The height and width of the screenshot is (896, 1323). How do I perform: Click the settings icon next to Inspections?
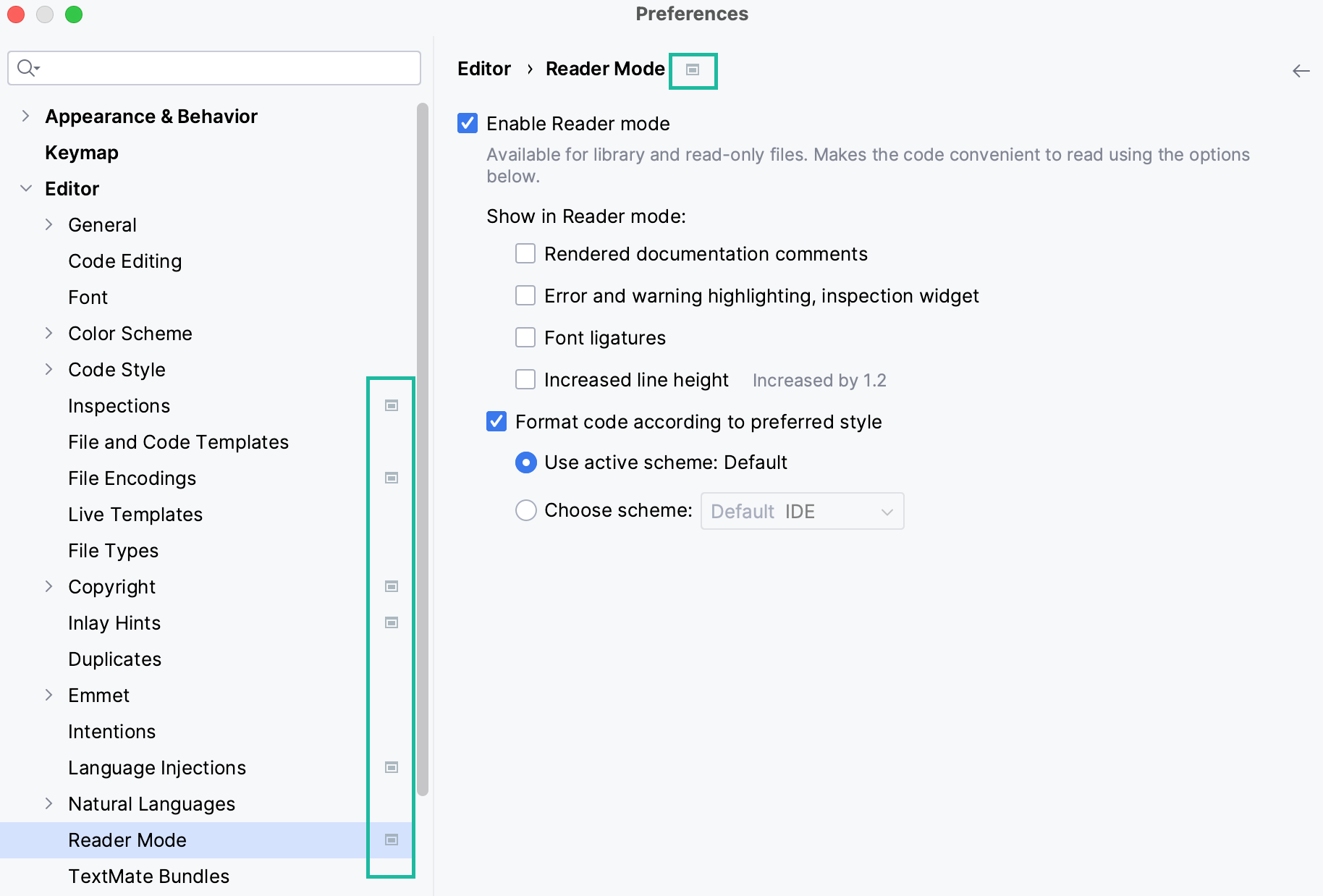point(392,405)
